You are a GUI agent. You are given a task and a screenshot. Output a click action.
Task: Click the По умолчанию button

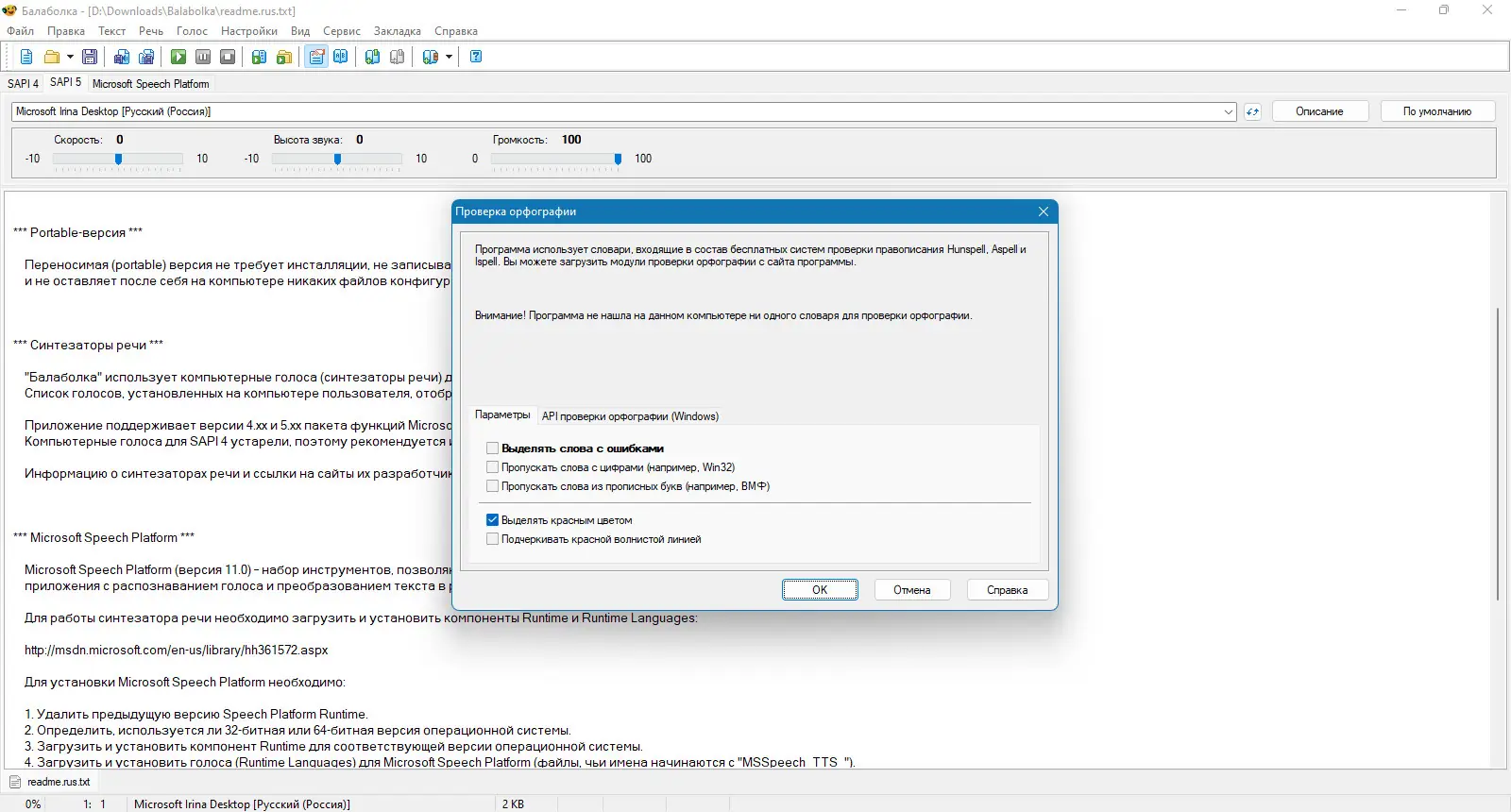click(x=1437, y=111)
